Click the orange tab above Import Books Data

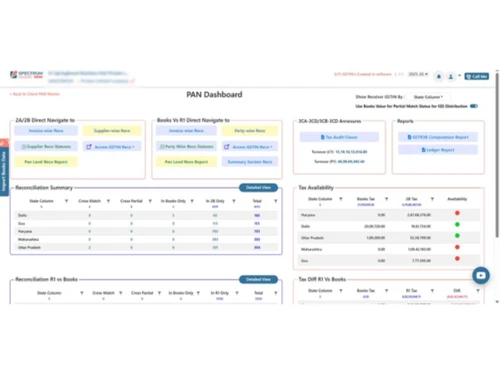4,143
